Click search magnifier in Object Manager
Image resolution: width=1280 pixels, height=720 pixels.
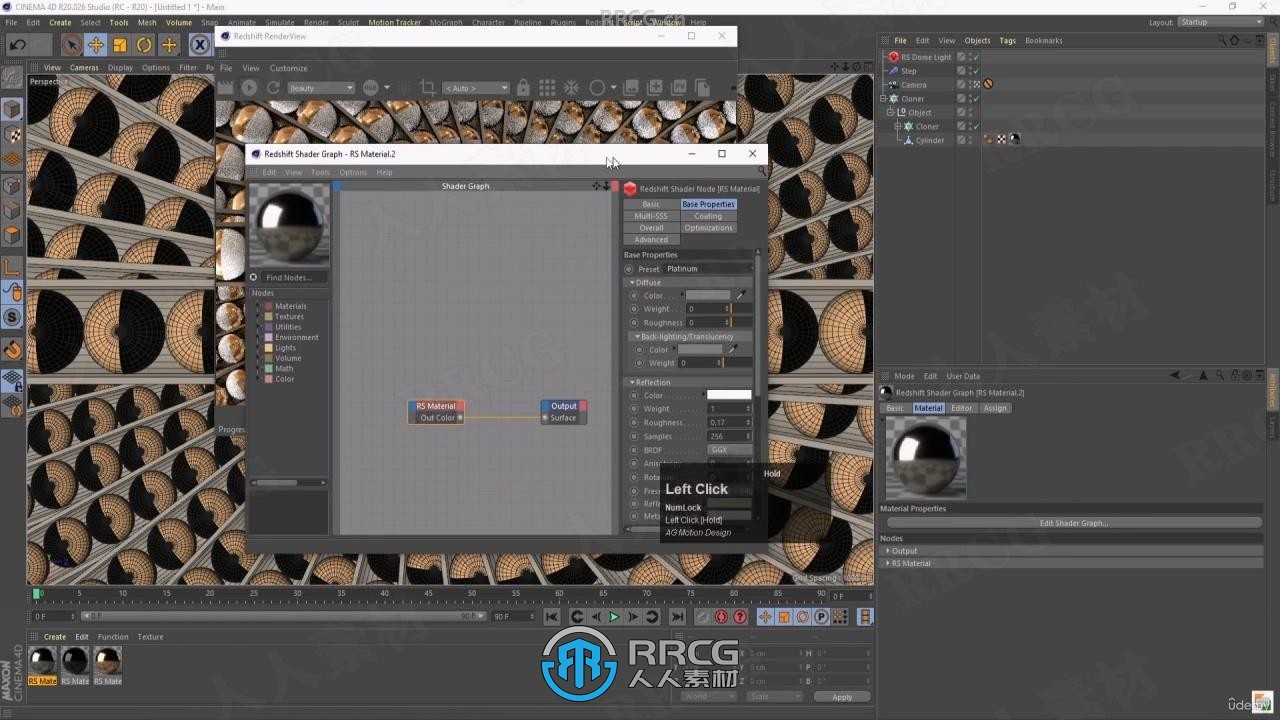[x=1221, y=41]
